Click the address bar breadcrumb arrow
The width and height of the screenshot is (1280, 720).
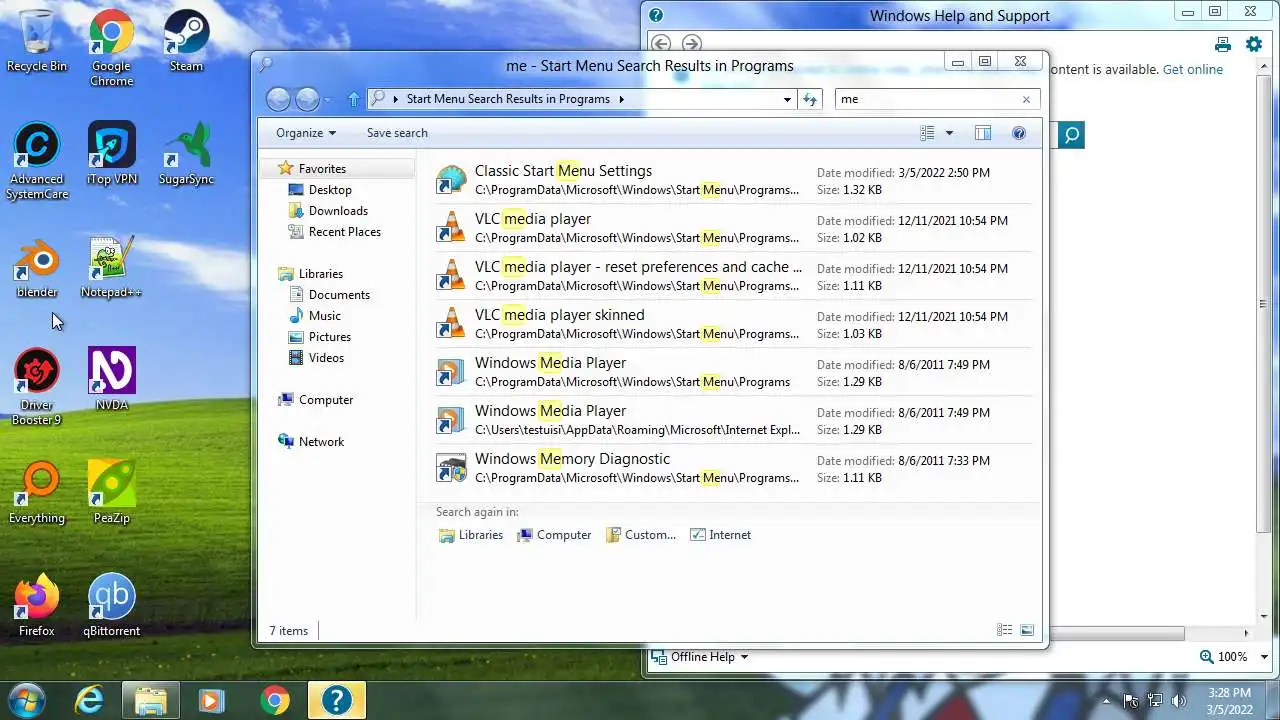[x=621, y=99]
